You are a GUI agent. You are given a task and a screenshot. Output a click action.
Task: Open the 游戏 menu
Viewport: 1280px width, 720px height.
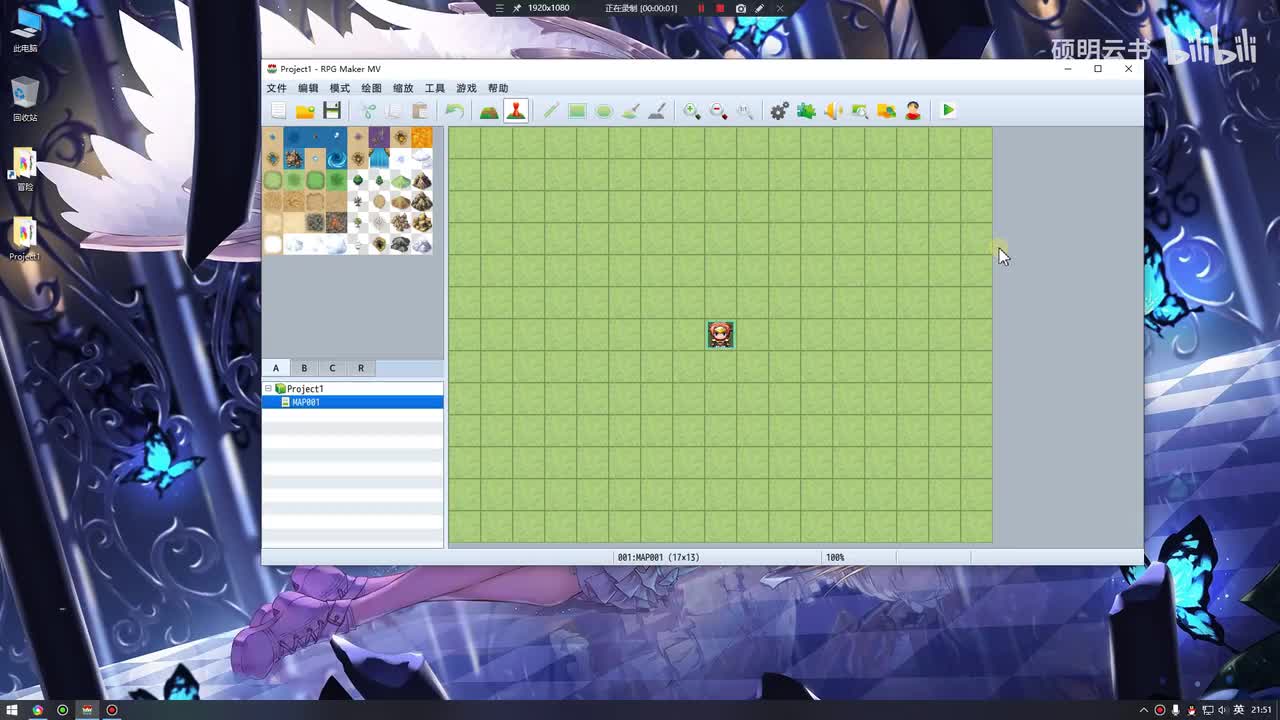click(x=466, y=88)
